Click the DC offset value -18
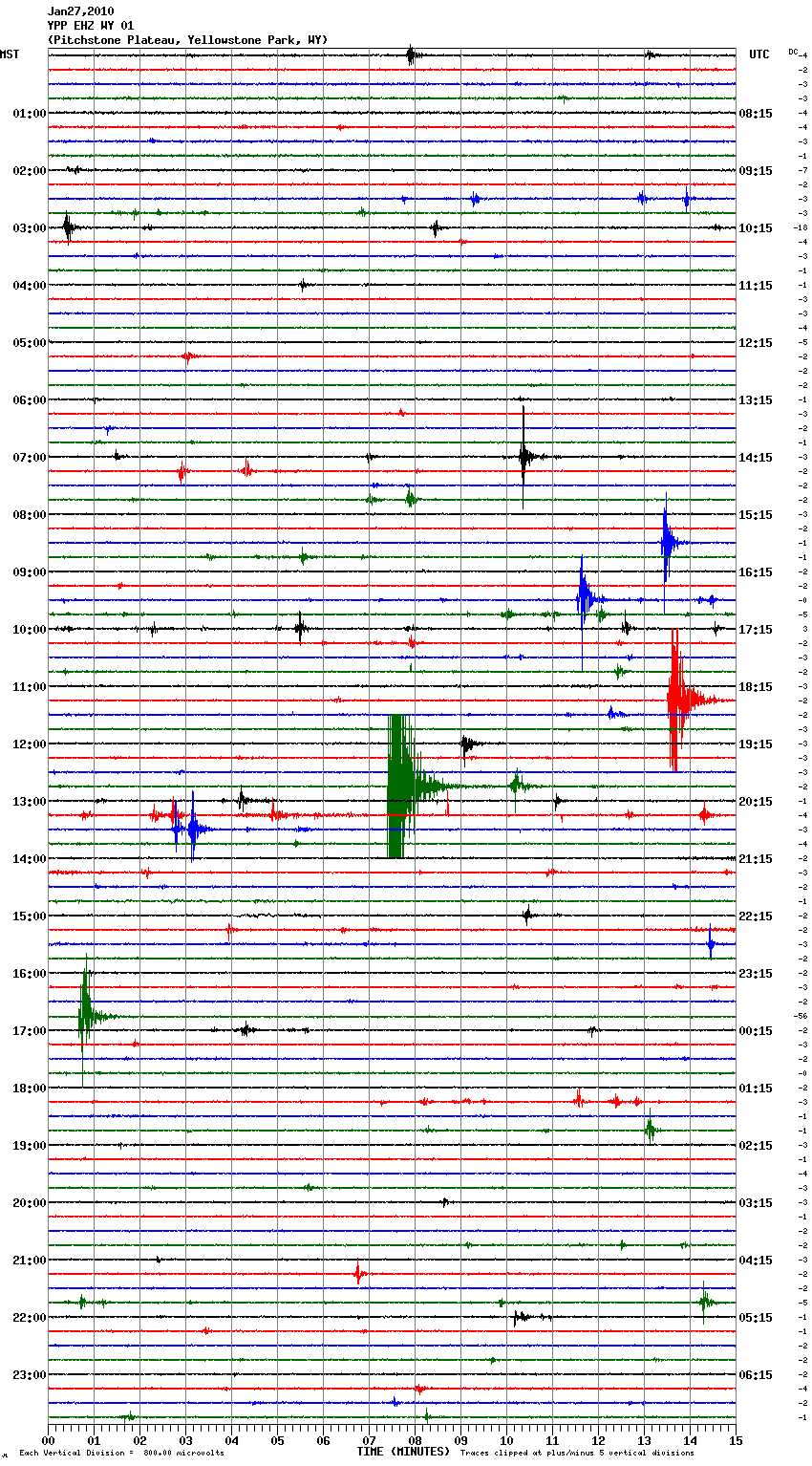The height and width of the screenshot is (1466, 812). click(801, 227)
